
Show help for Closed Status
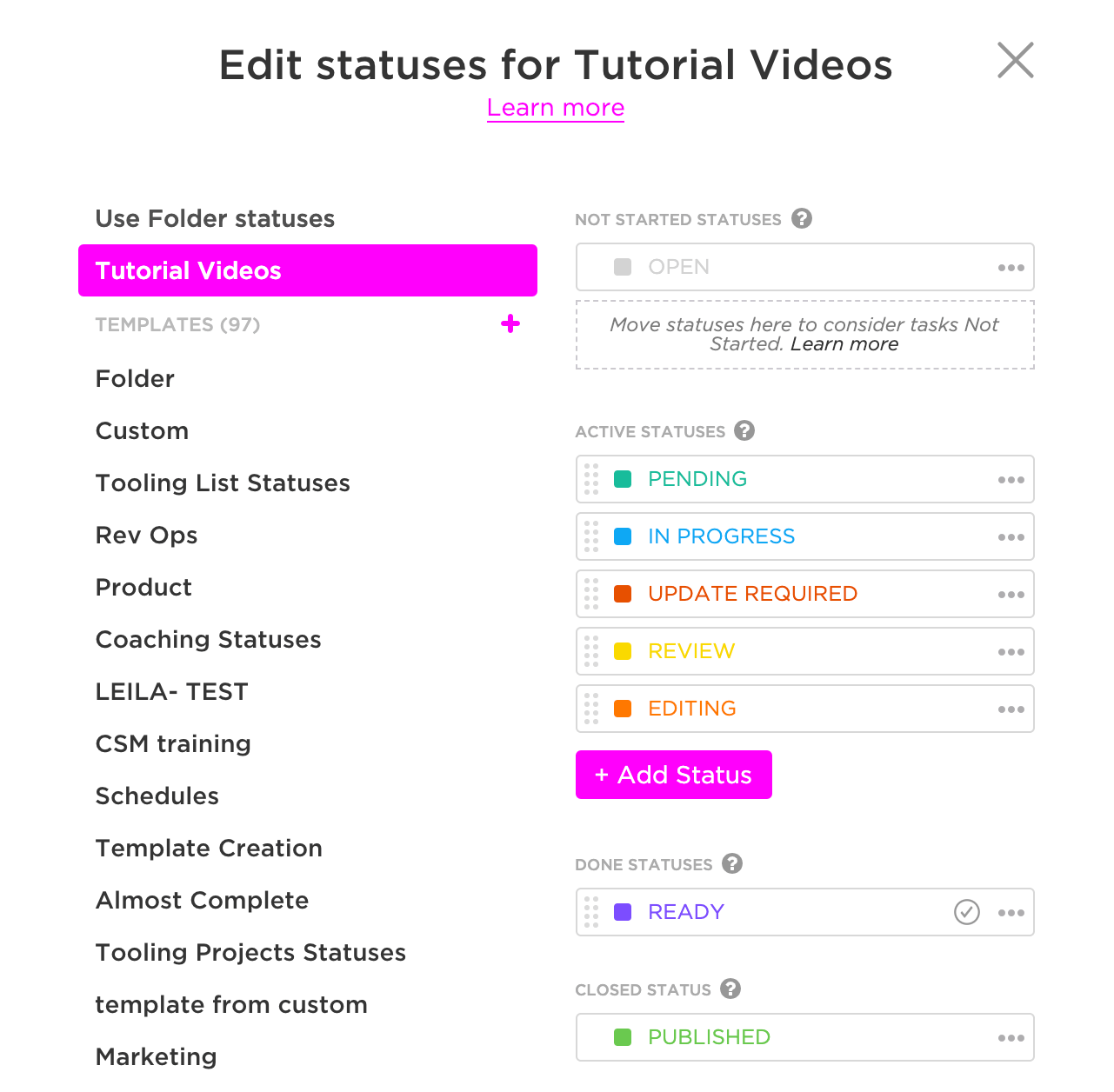click(730, 989)
